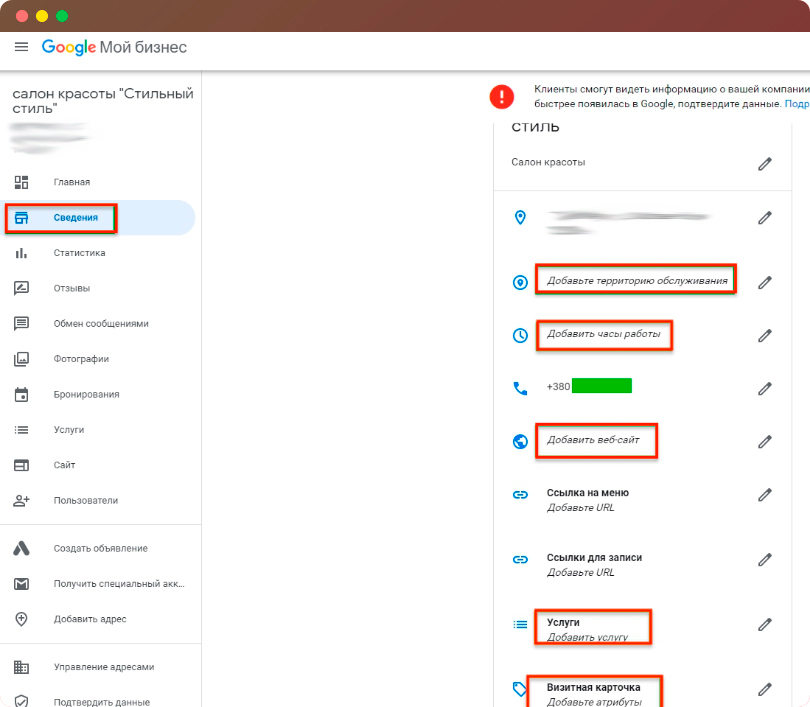The height and width of the screenshot is (707, 810).
Task: Click the Google Ads icon for Создать объявление
Action: point(21,548)
